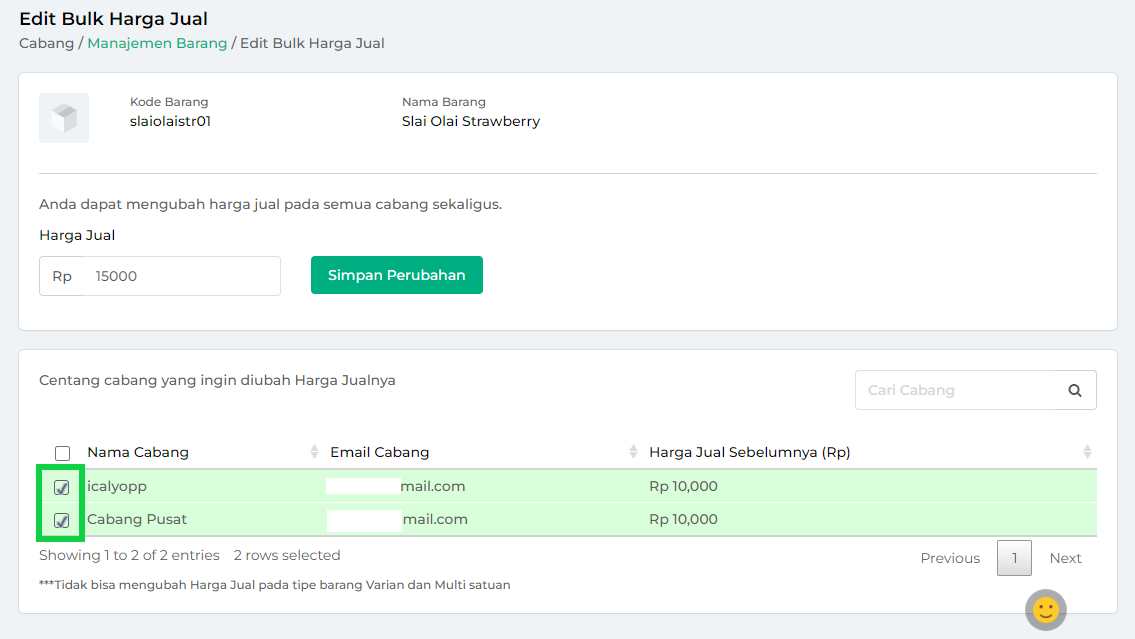Open the smiley face feedback widget

[1045, 609]
